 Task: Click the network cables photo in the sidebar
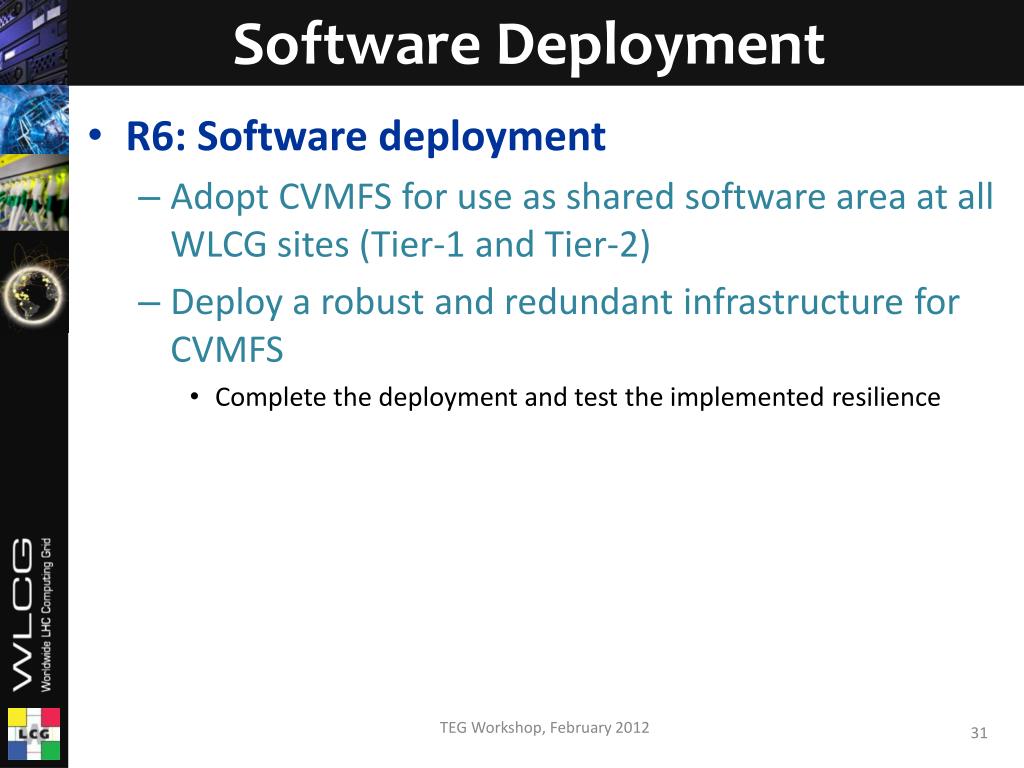click(34, 193)
